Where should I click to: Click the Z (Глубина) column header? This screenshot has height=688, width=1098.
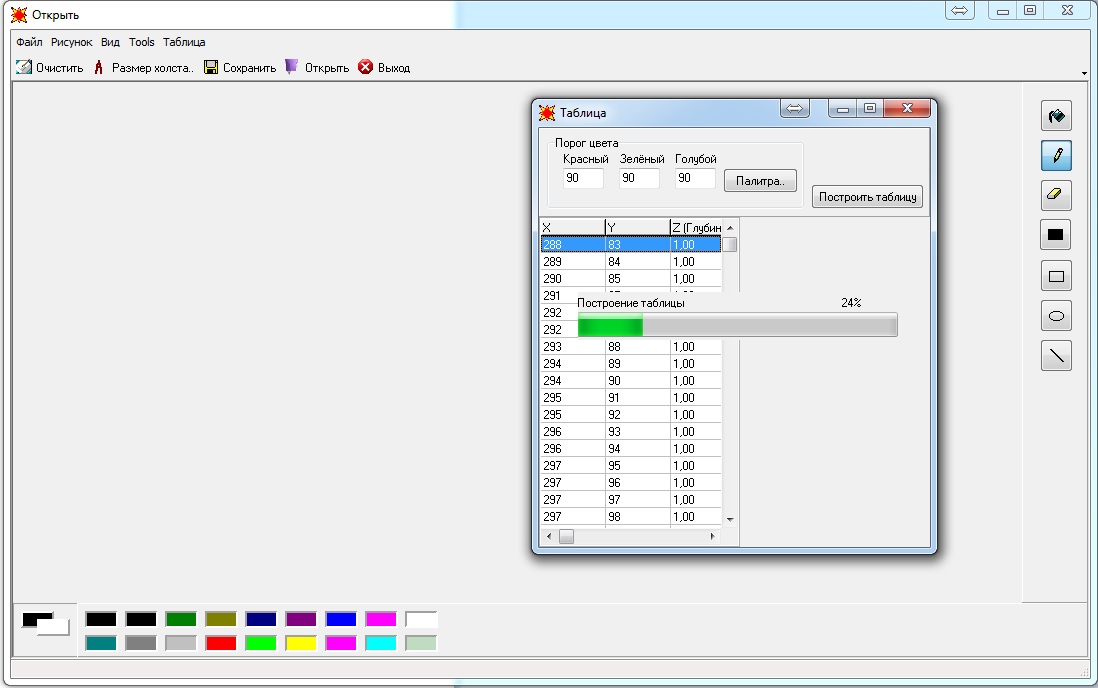point(696,227)
